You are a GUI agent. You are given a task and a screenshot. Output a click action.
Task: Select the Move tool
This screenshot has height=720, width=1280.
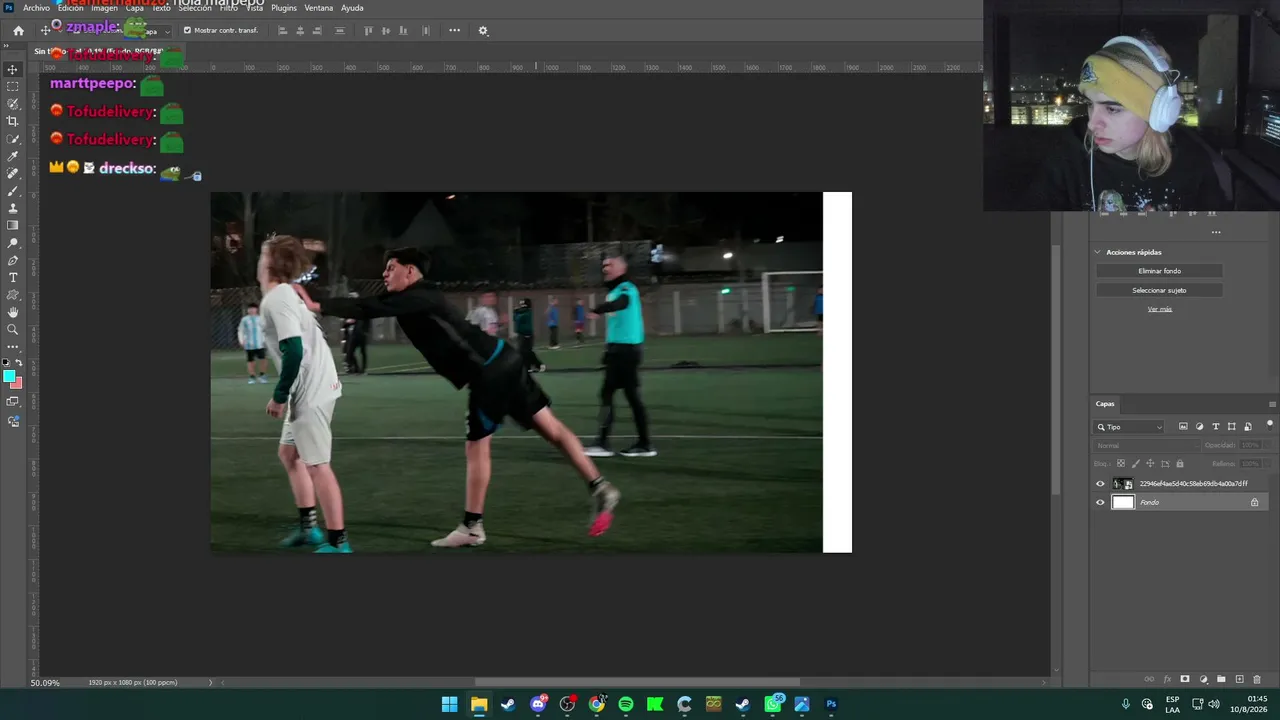[x=13, y=69]
